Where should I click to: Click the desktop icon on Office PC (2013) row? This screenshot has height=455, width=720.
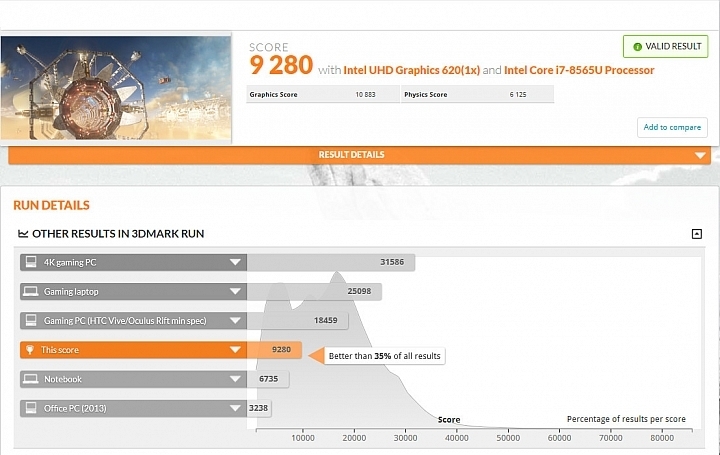31,408
